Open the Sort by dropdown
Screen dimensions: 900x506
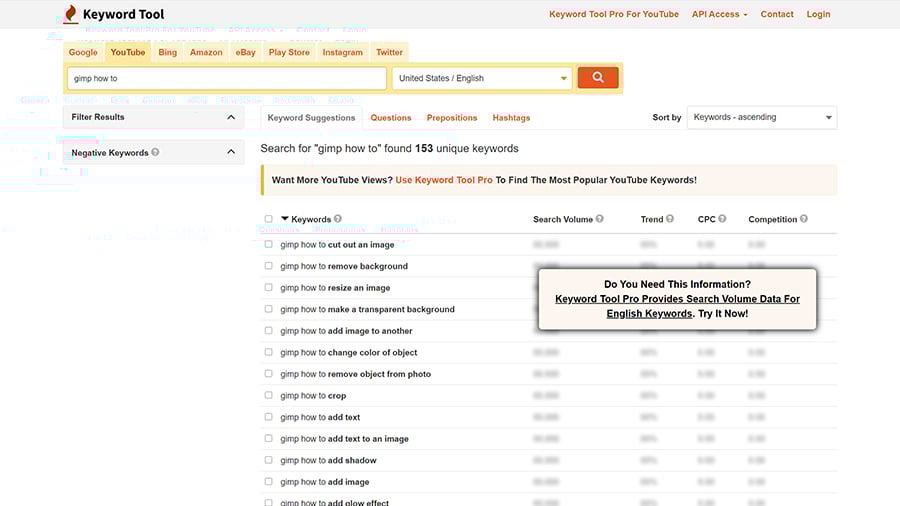tap(762, 117)
